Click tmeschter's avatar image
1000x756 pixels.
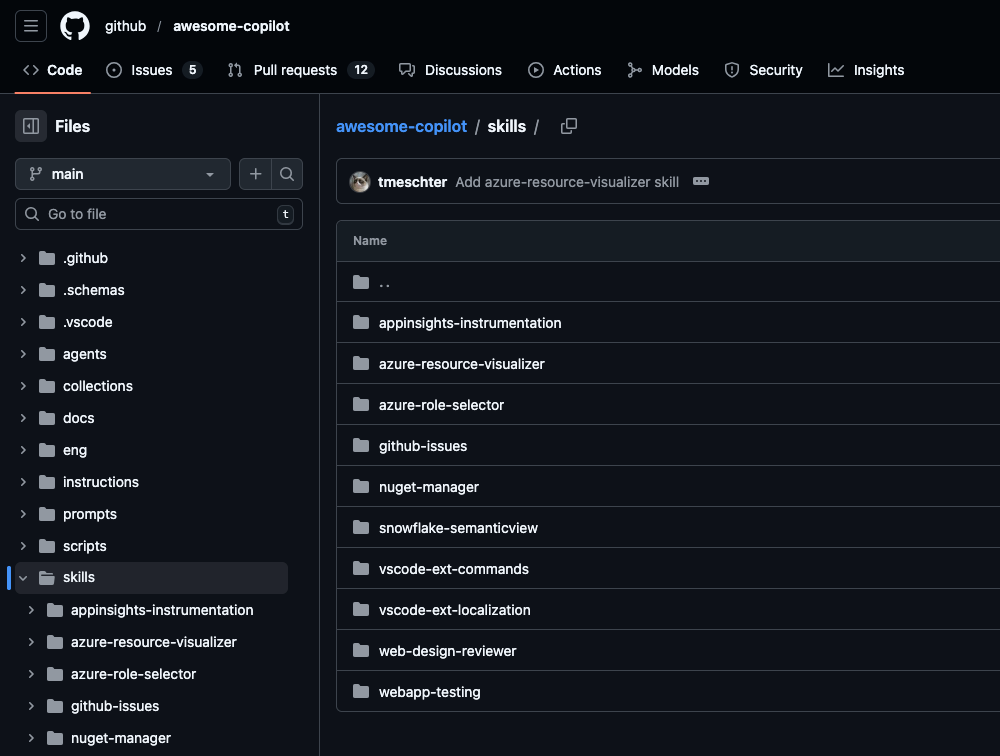click(x=360, y=182)
